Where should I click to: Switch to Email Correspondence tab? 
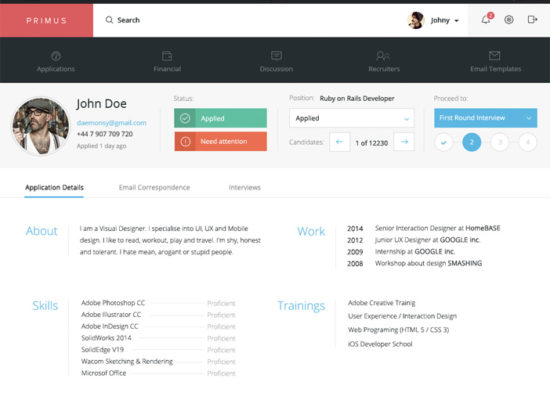tap(154, 187)
